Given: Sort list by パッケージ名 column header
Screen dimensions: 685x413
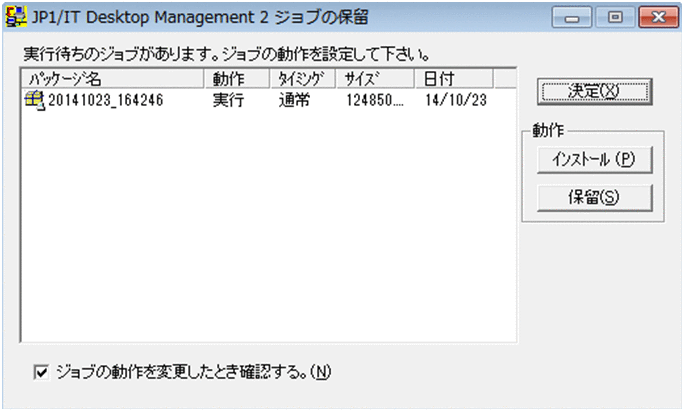Looking at the screenshot, I should tap(113, 79).
